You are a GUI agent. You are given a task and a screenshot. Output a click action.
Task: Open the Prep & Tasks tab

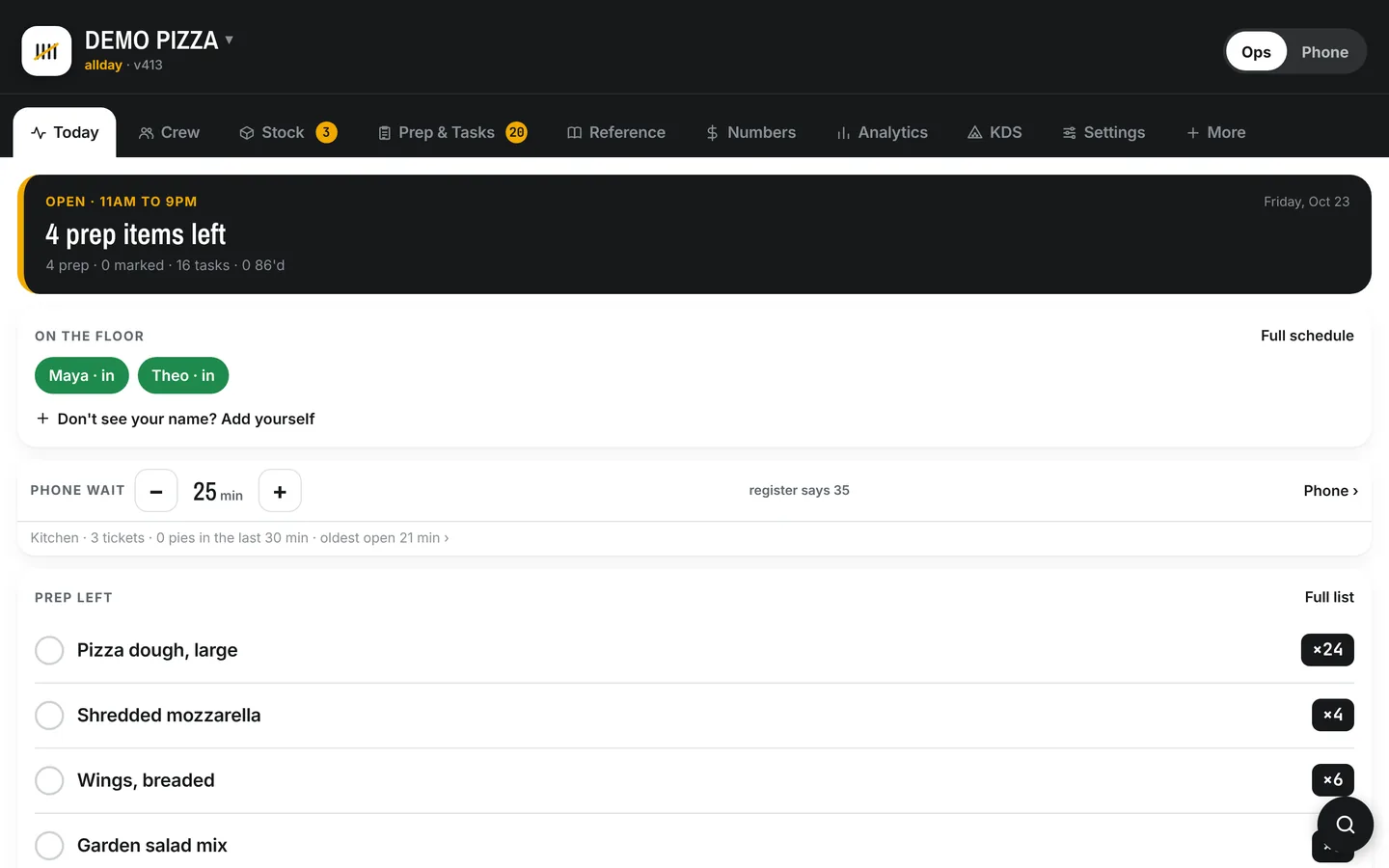coord(451,132)
